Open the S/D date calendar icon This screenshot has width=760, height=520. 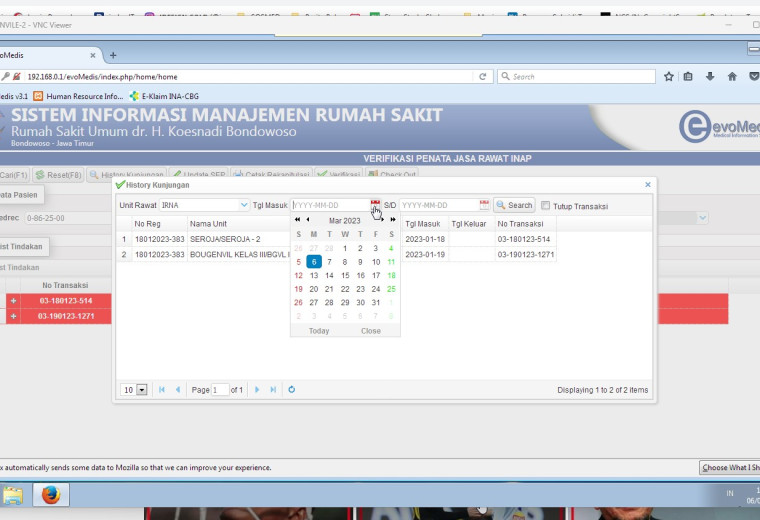click(484, 205)
